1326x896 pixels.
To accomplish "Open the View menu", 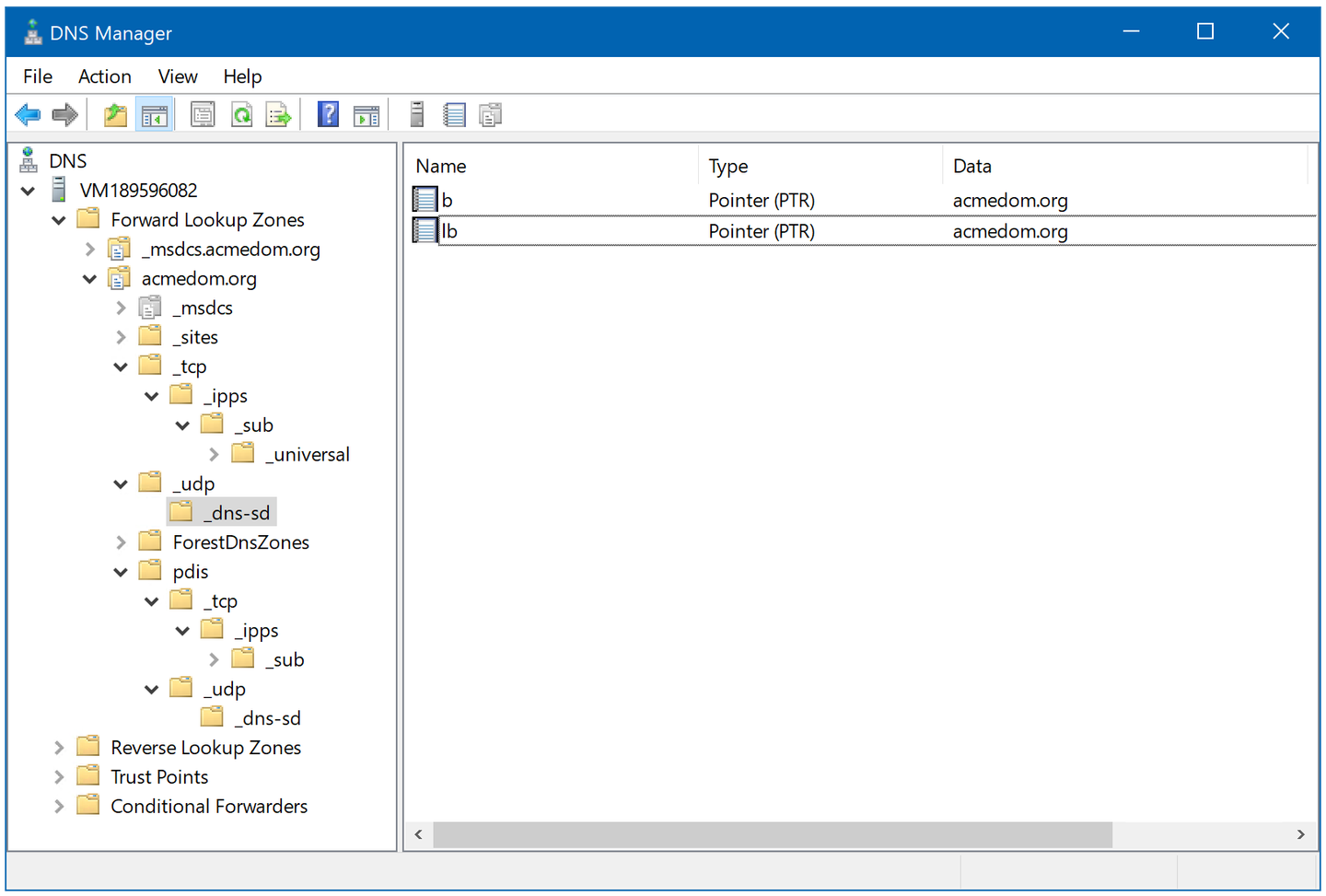I will point(177,76).
